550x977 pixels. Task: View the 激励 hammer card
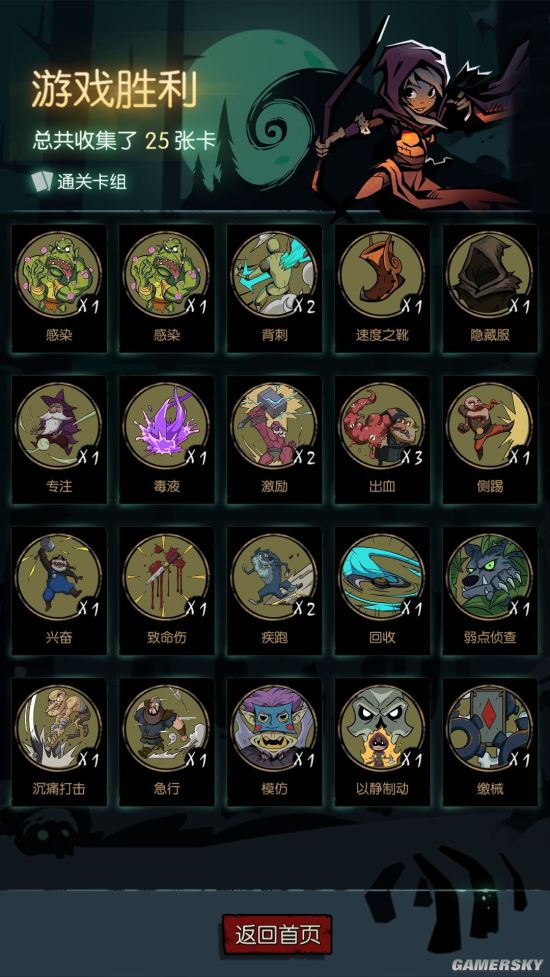(x=274, y=439)
